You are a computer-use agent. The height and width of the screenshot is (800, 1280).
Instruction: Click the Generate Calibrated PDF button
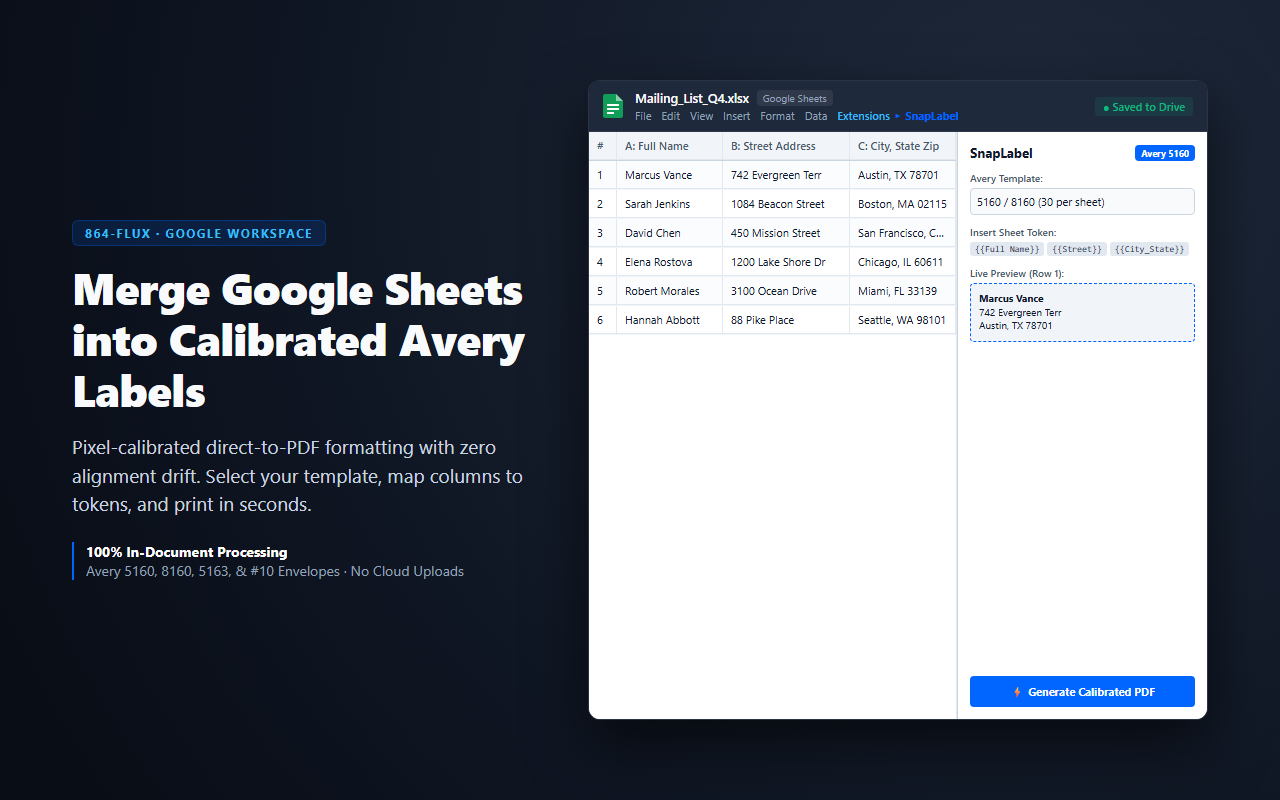tap(1082, 692)
